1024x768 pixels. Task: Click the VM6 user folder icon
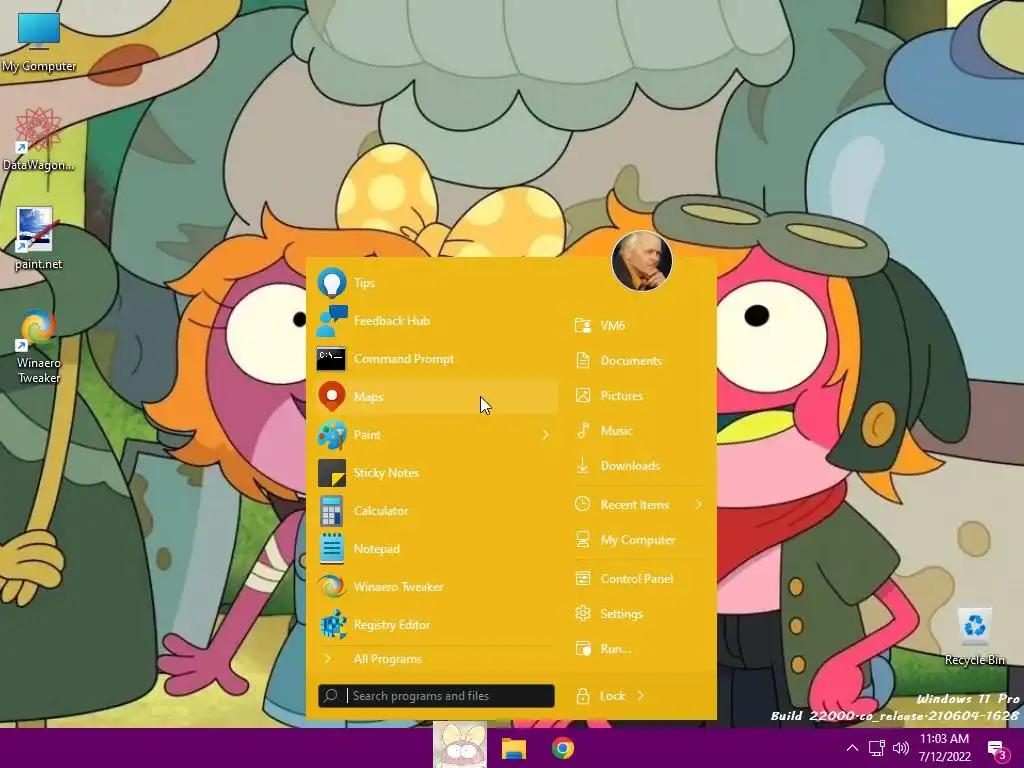click(583, 325)
